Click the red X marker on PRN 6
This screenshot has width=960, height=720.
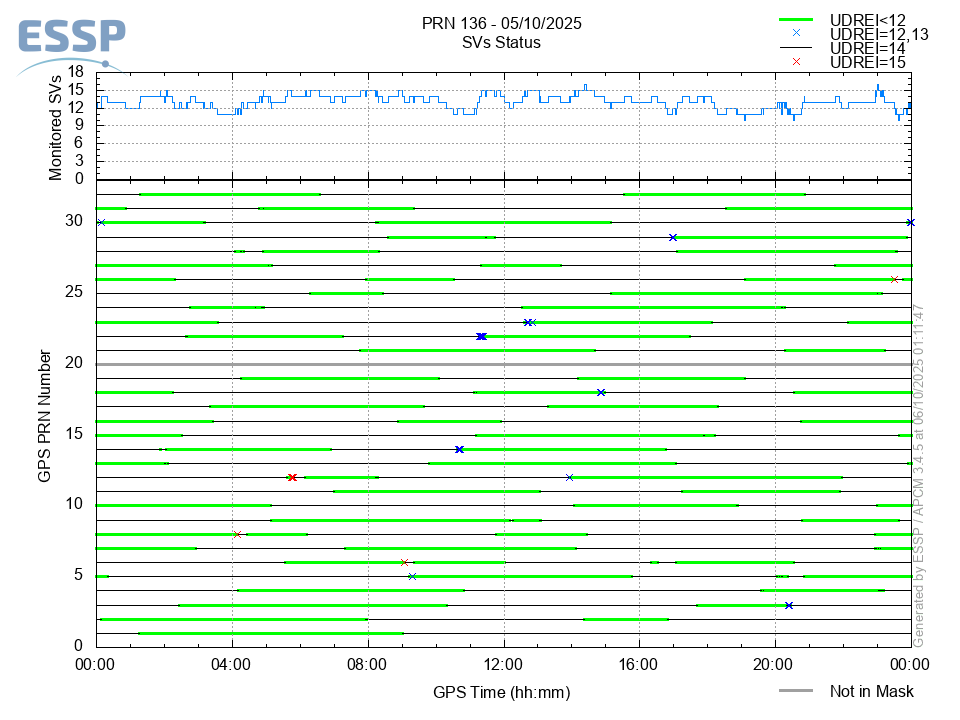tap(404, 563)
